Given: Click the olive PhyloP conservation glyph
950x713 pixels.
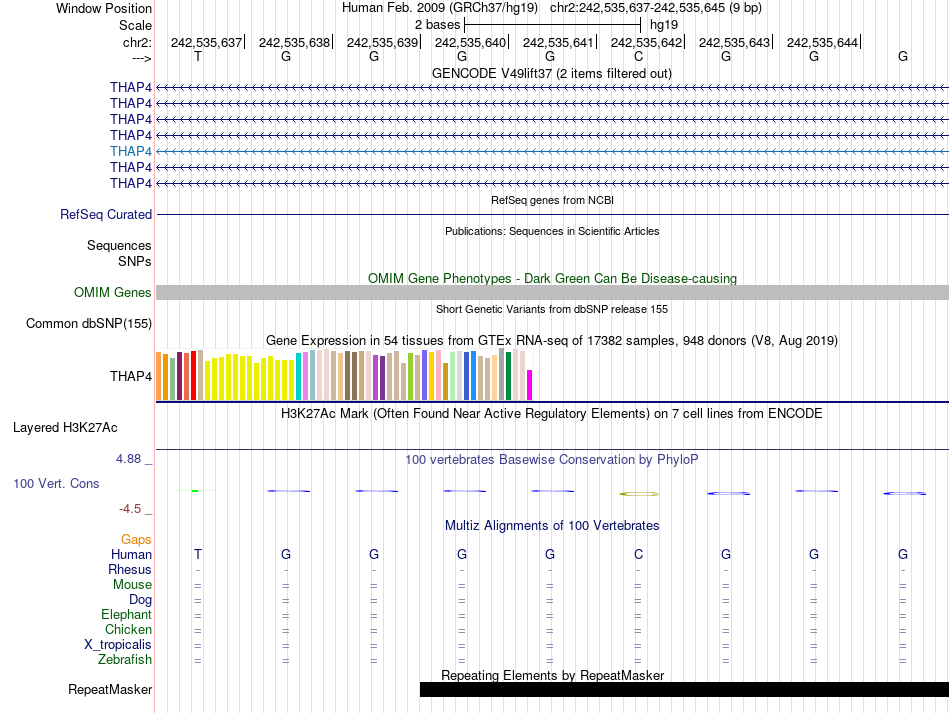Looking at the screenshot, I should pos(638,493).
